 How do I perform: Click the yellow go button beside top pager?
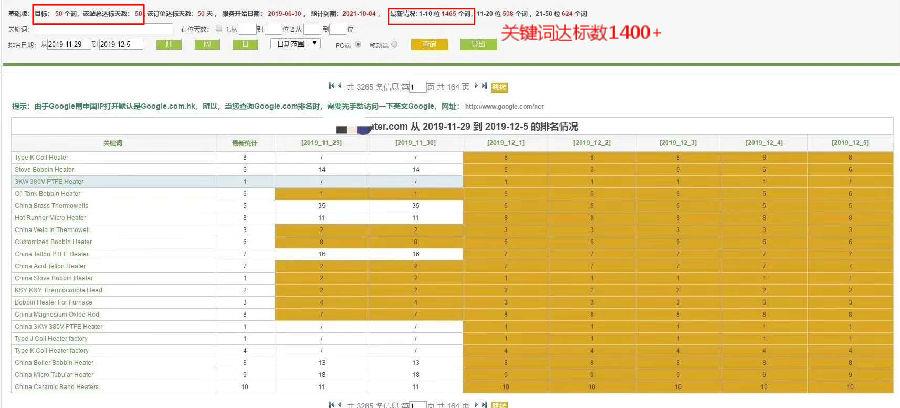click(499, 87)
